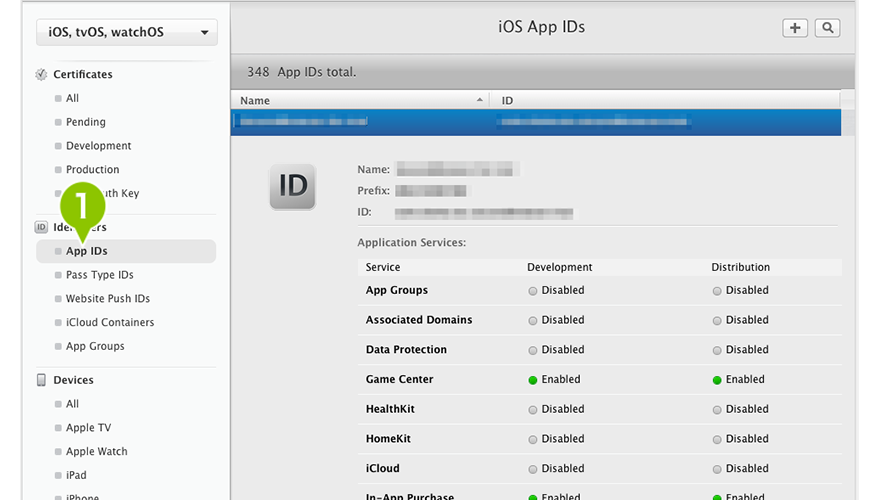Select the highlighted App ID row

536,122
